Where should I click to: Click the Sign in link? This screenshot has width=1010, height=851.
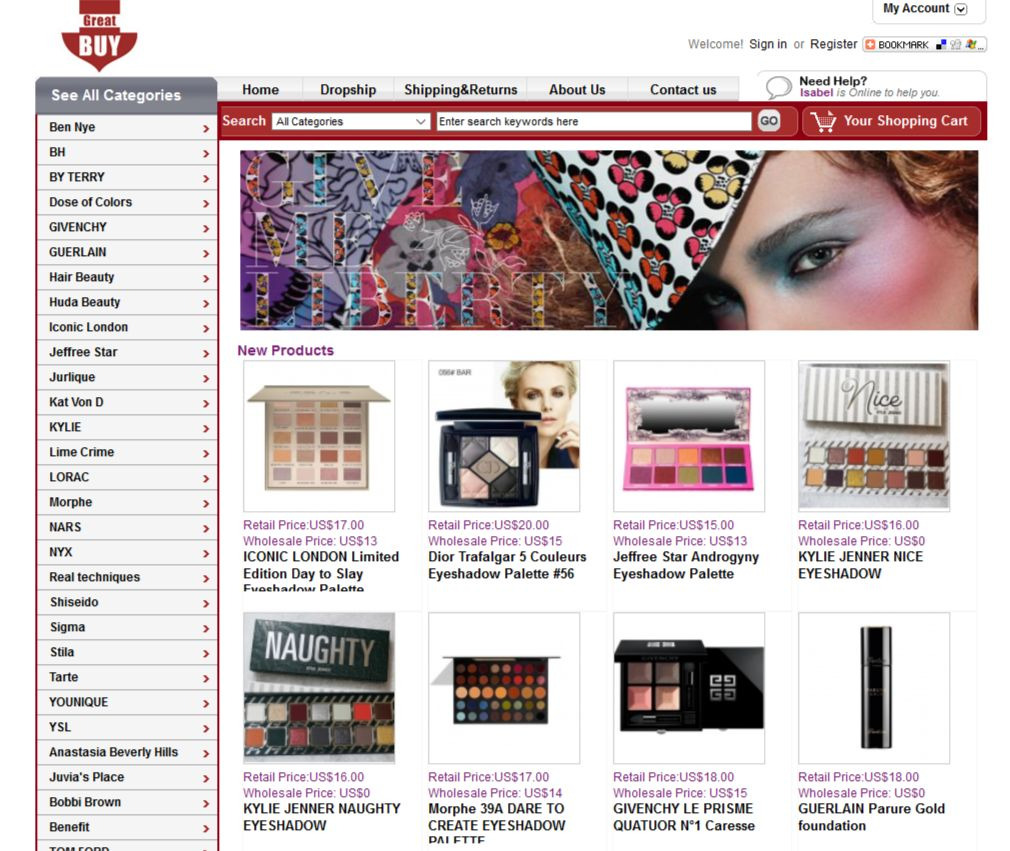click(768, 44)
